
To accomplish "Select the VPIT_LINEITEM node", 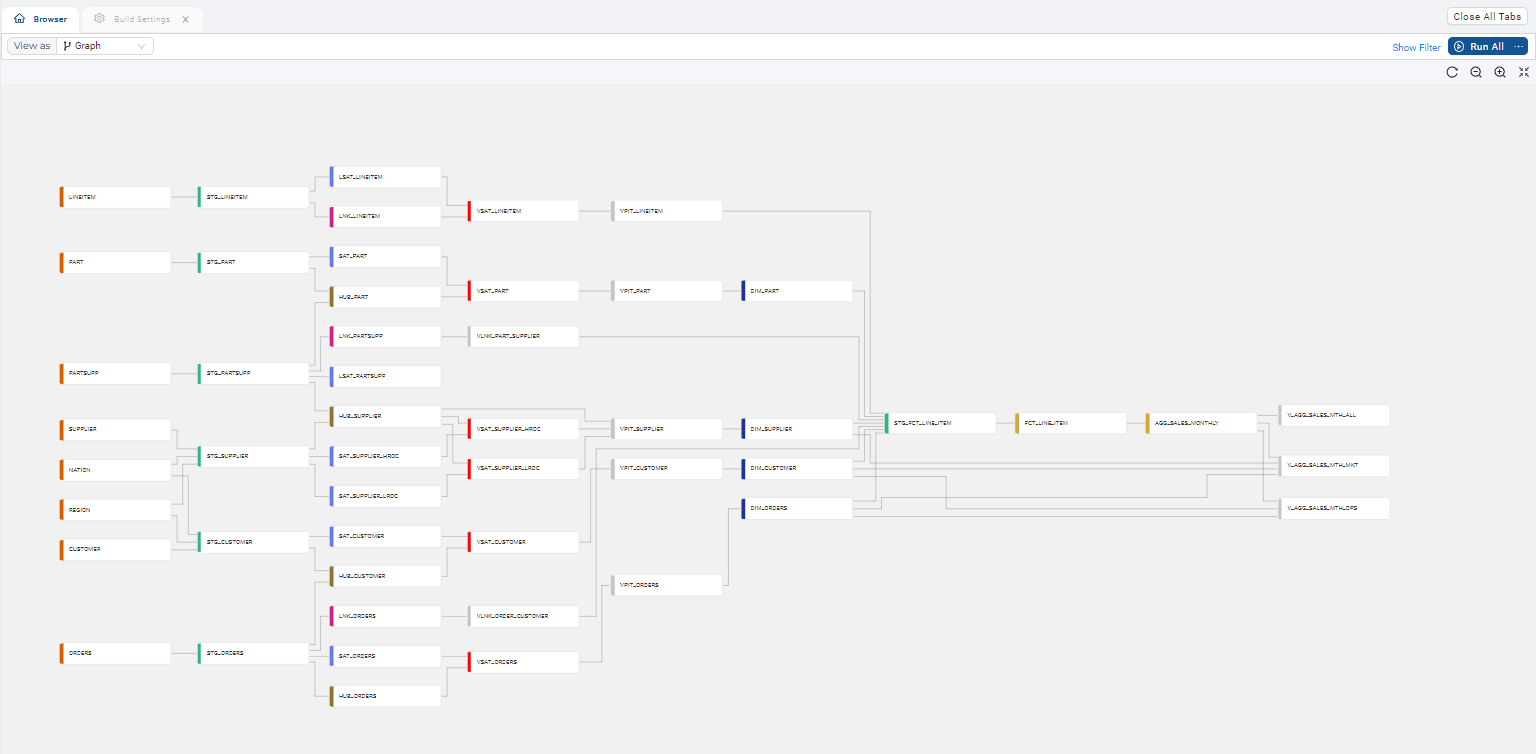I will [666, 211].
